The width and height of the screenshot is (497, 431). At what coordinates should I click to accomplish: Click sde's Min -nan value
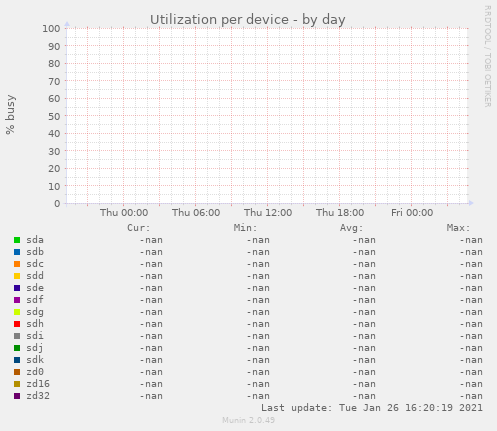point(258,288)
